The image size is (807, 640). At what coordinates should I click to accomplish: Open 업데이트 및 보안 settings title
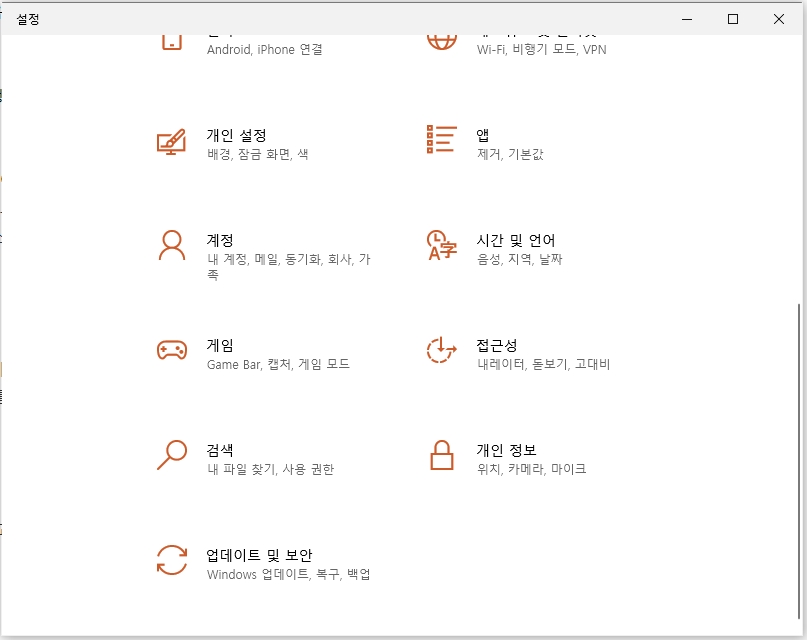pyautogui.click(x=259, y=555)
